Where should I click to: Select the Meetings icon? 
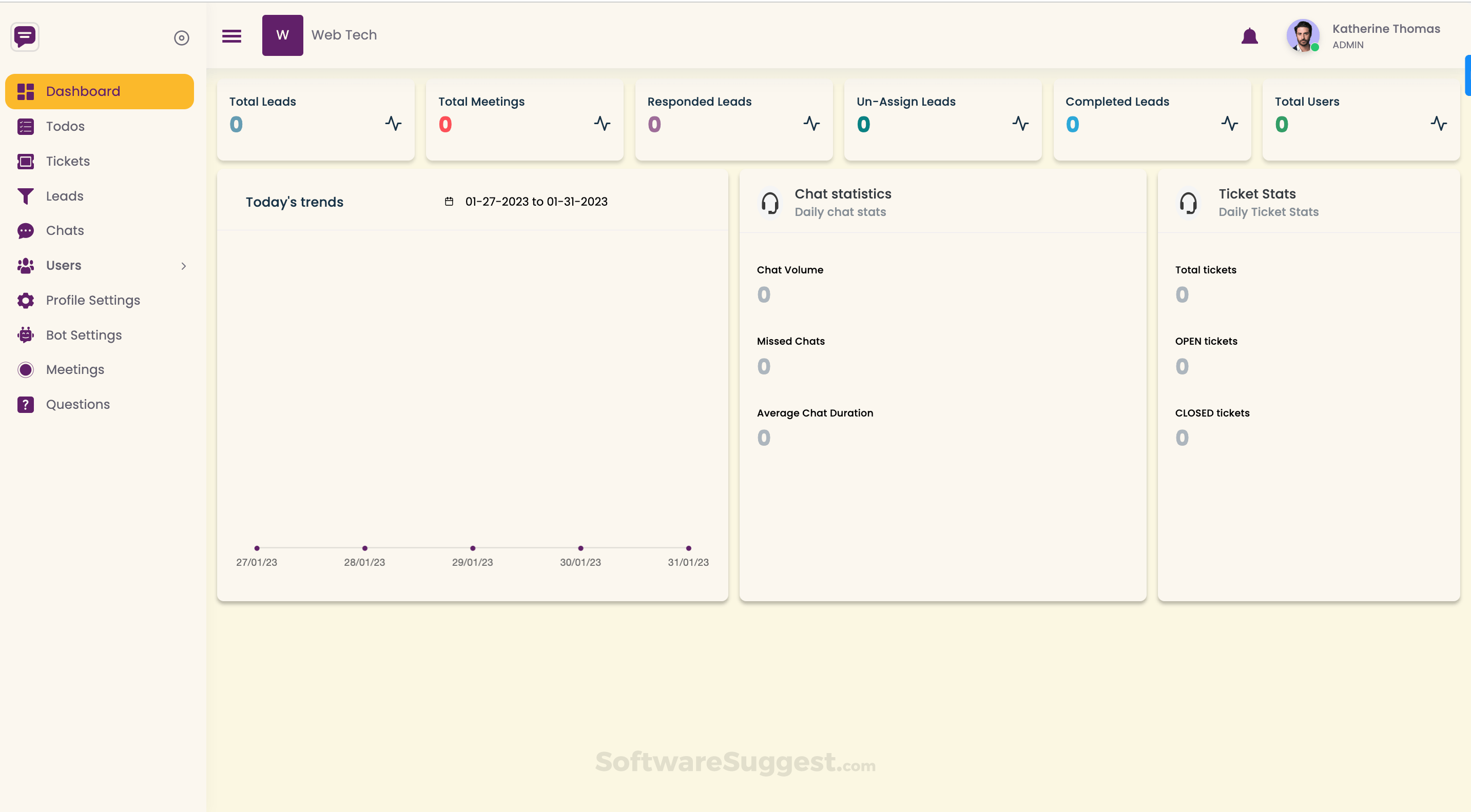tap(25, 369)
